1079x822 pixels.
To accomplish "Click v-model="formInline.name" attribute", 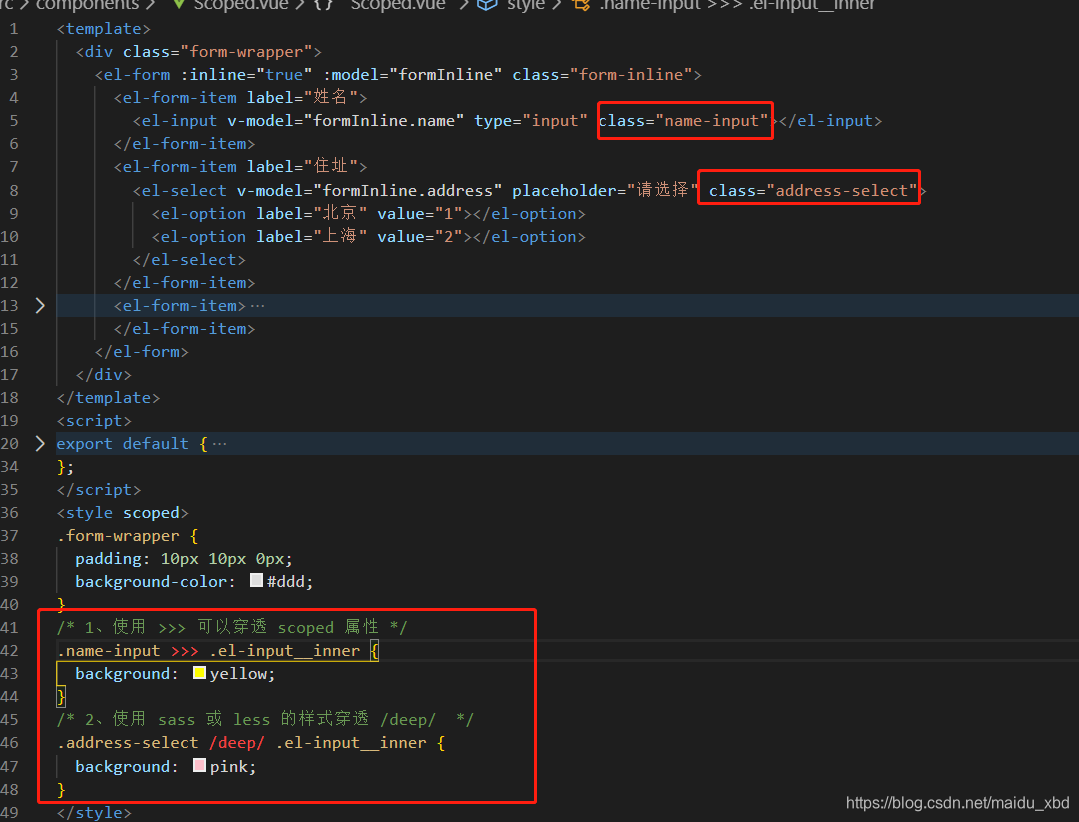I will [x=345, y=121].
